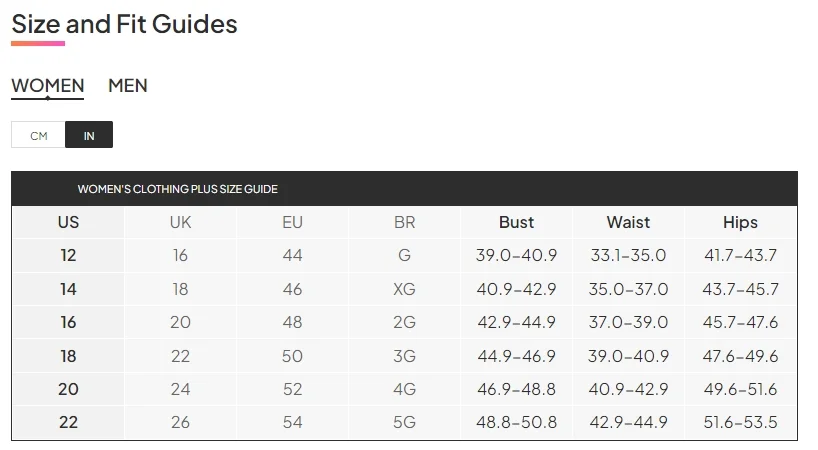Select US size 22 row label

click(x=68, y=422)
